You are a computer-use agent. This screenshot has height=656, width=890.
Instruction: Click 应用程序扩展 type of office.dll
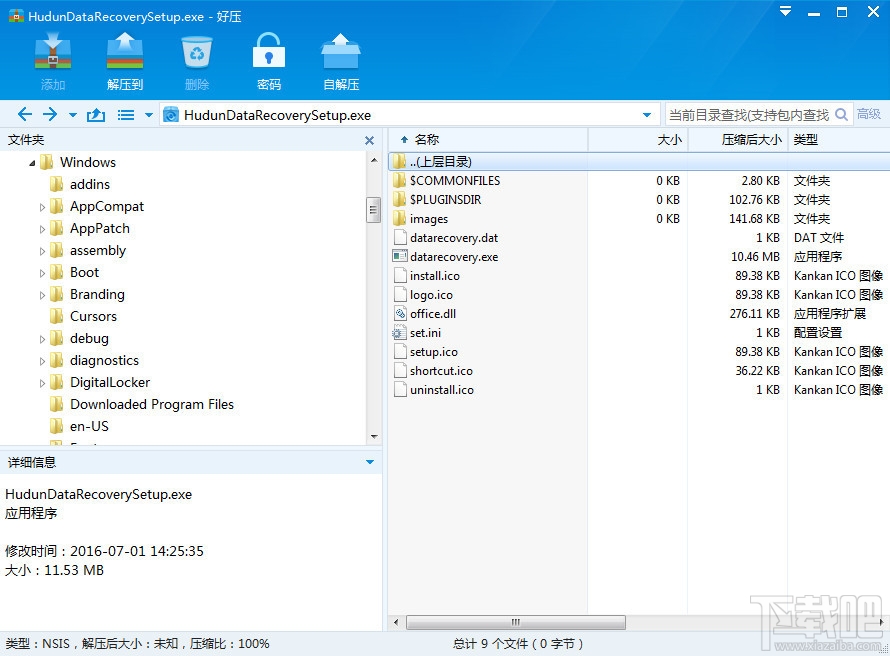(830, 314)
